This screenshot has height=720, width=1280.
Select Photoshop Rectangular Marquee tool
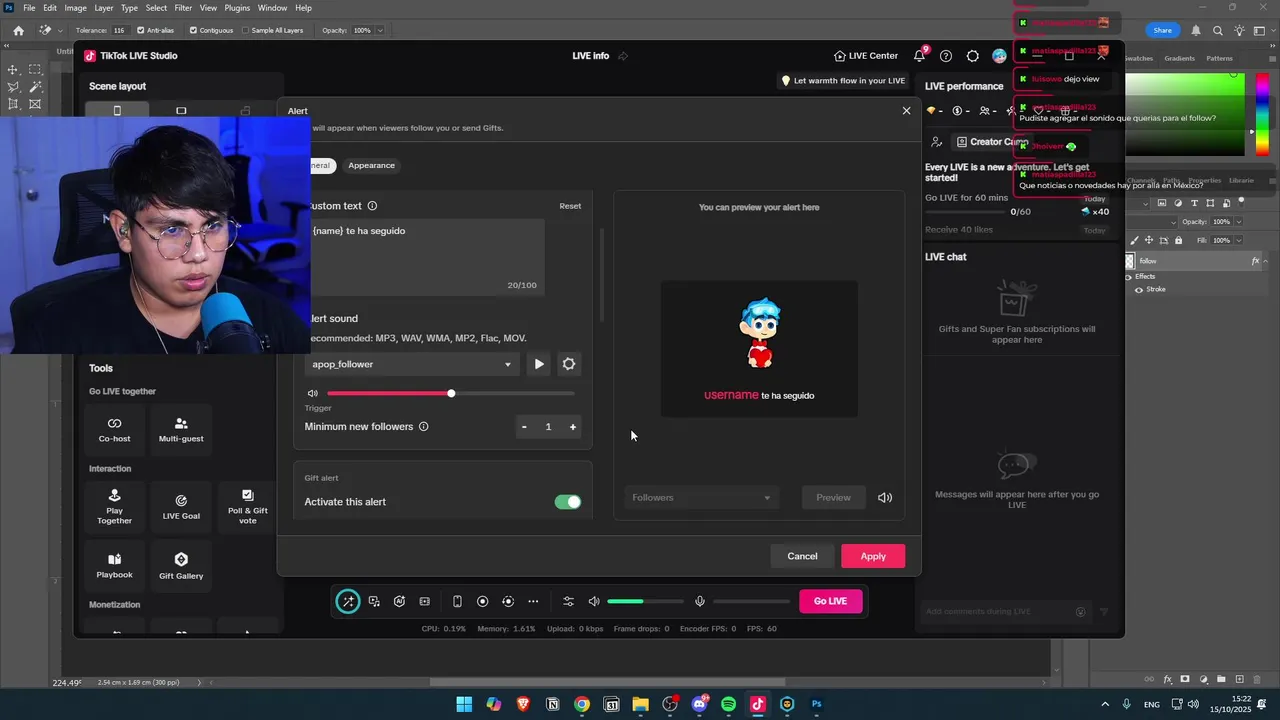[35, 70]
